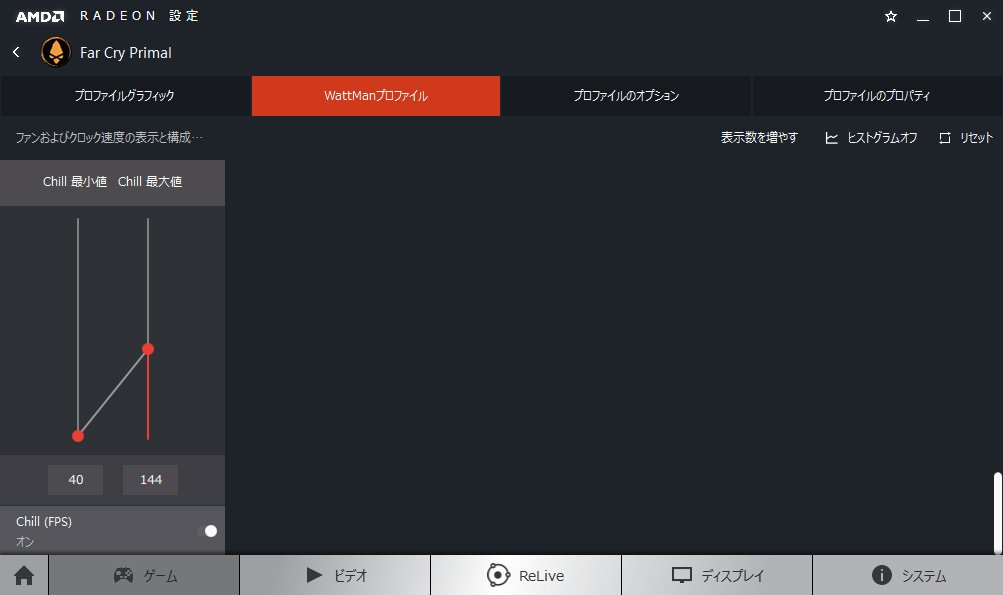1003x595 pixels.
Task: Toggle the Chill (FPS) switch
Action: tap(208, 531)
